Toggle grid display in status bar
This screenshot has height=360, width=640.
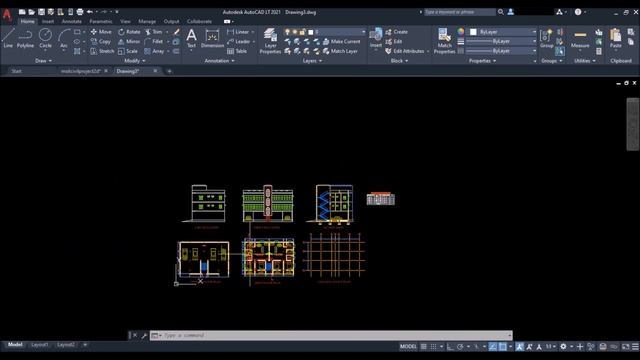click(424, 347)
